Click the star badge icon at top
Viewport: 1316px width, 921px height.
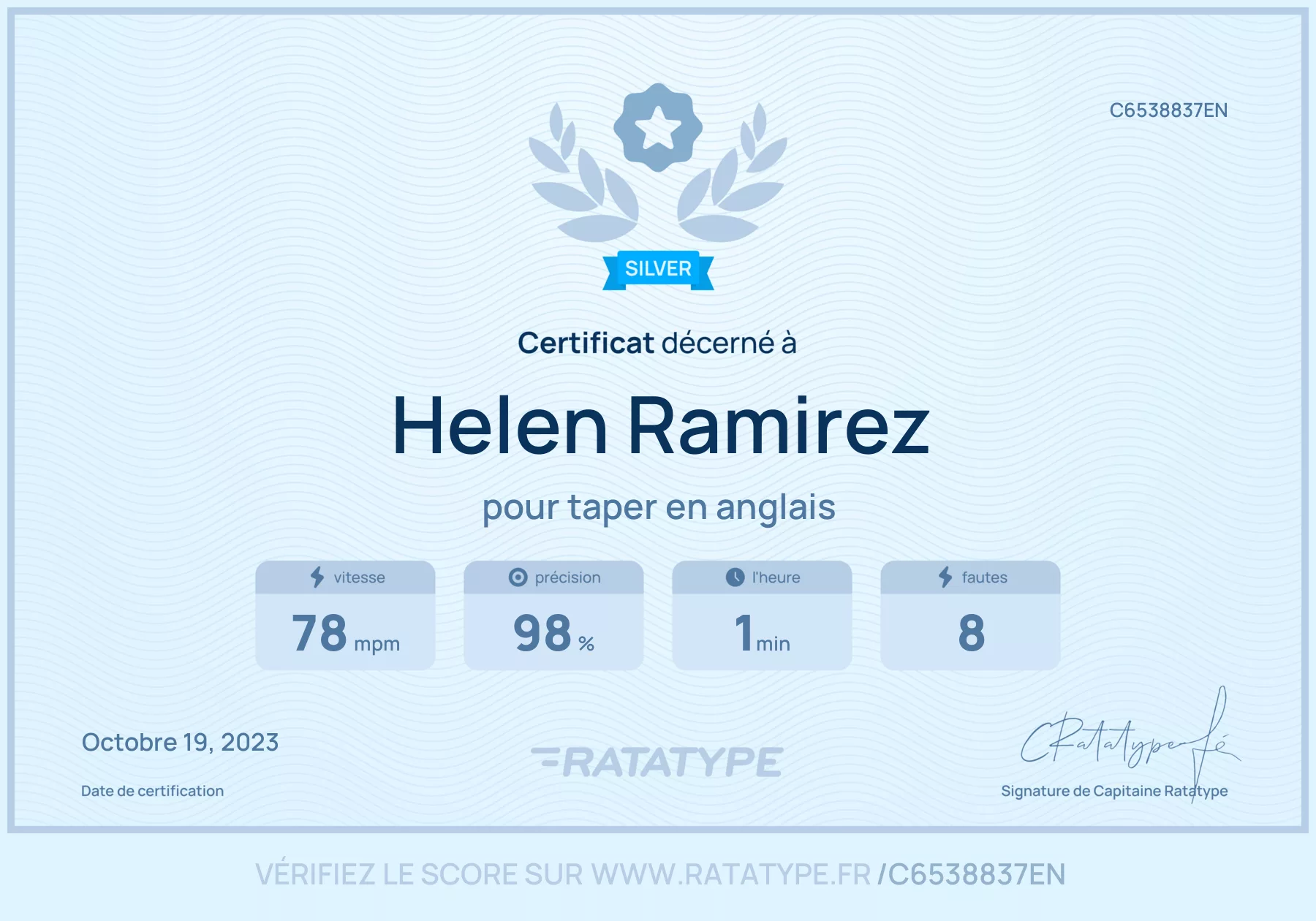658,127
